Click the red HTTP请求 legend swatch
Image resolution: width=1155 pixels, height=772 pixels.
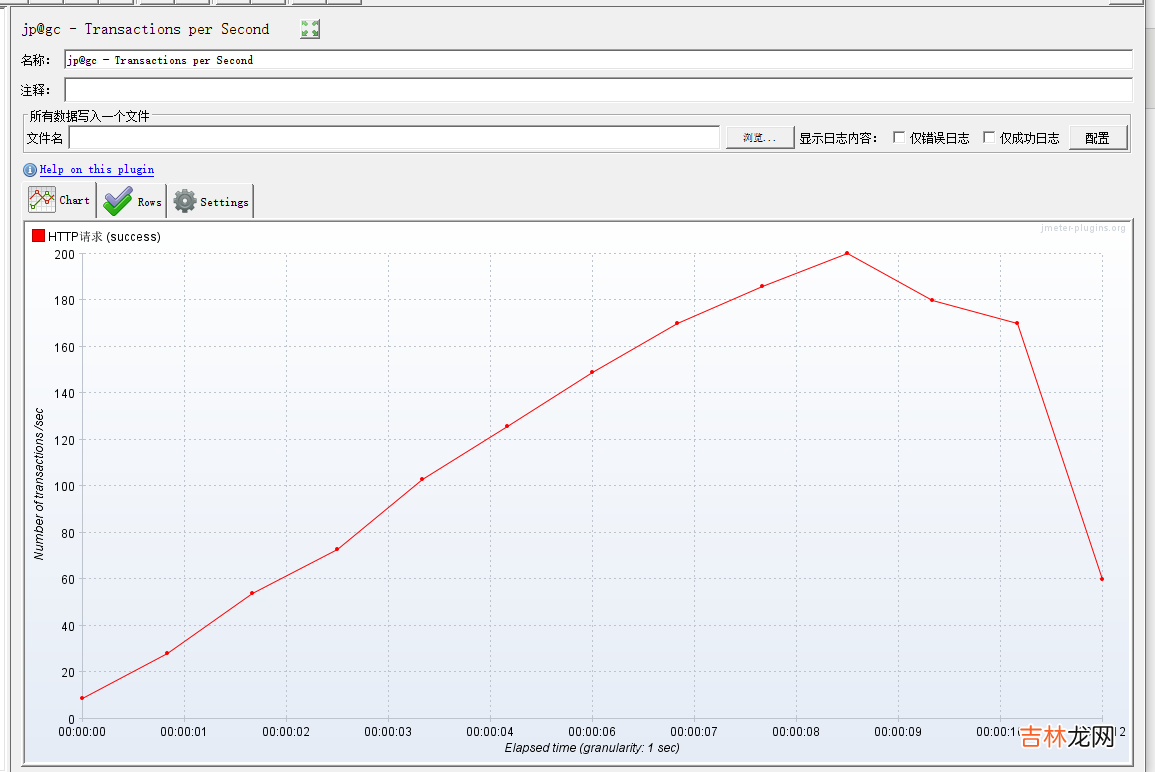click(x=39, y=236)
